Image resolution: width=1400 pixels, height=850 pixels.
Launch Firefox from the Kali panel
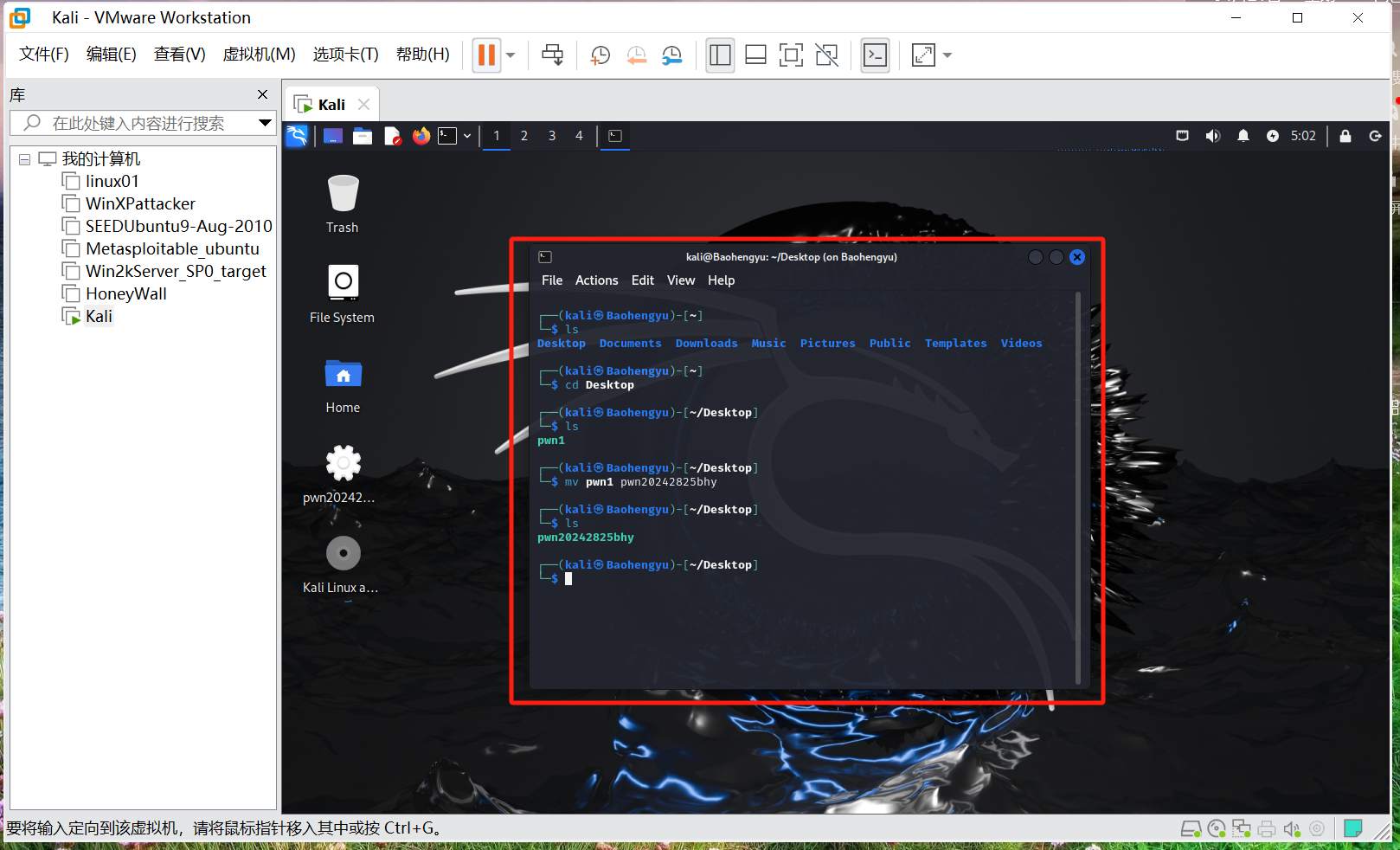[421, 136]
